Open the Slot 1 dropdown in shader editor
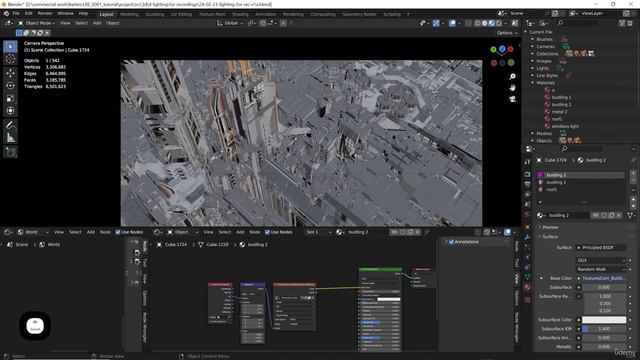Image resolution: width=640 pixels, height=360 pixels. point(319,232)
